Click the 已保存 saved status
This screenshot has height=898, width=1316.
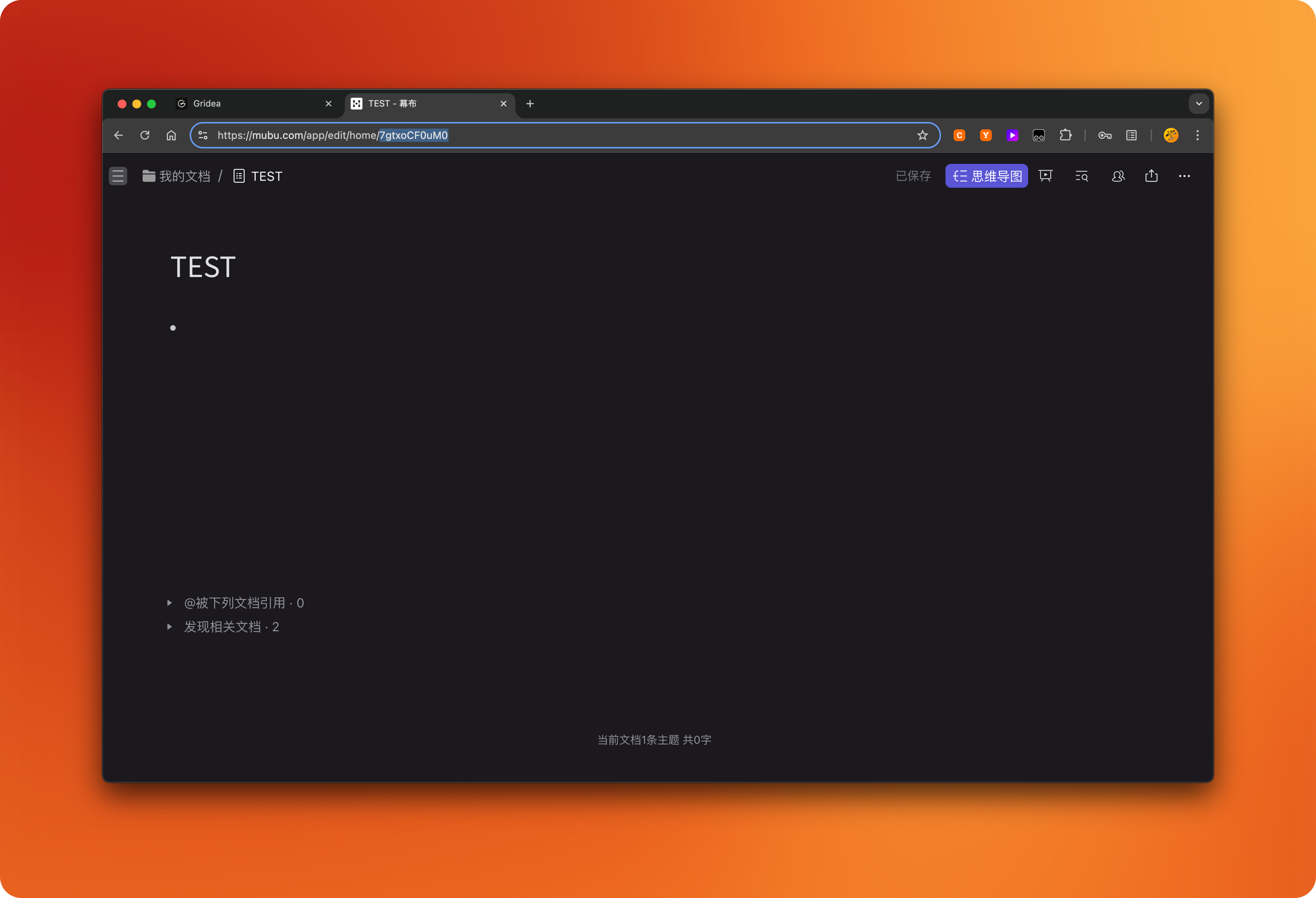pos(913,176)
